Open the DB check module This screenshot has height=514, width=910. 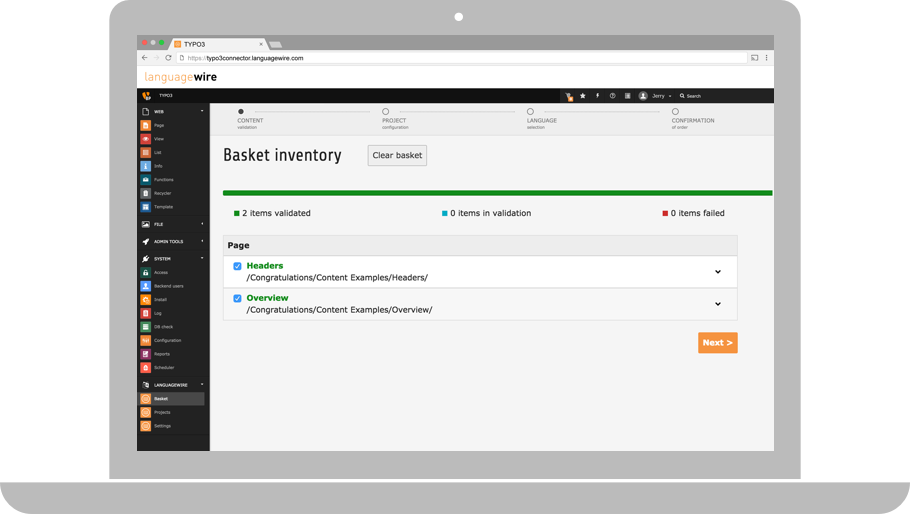162,327
